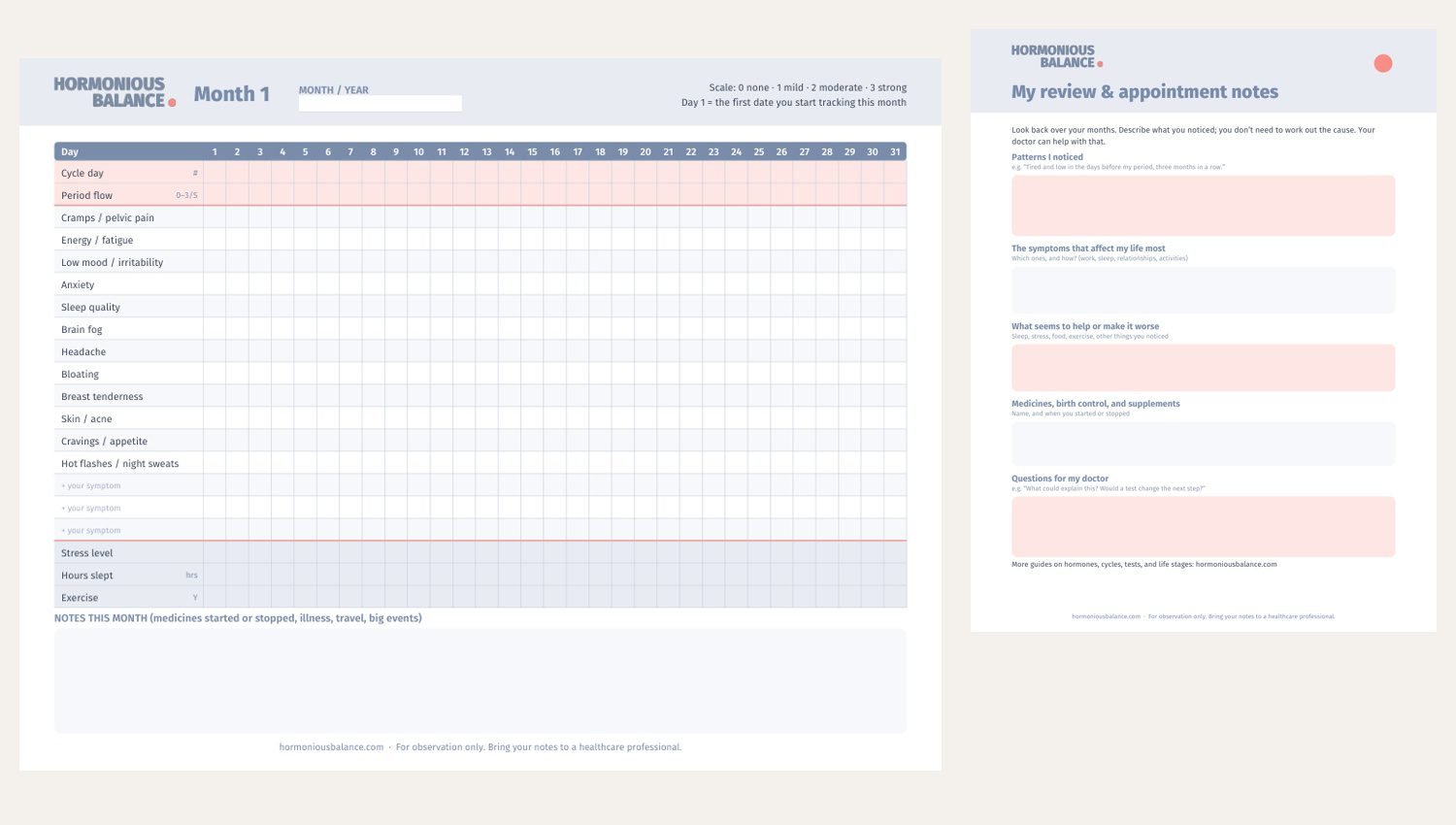1456x825 pixels.
Task: Select the 'Period flow' row label
Action: (86, 195)
